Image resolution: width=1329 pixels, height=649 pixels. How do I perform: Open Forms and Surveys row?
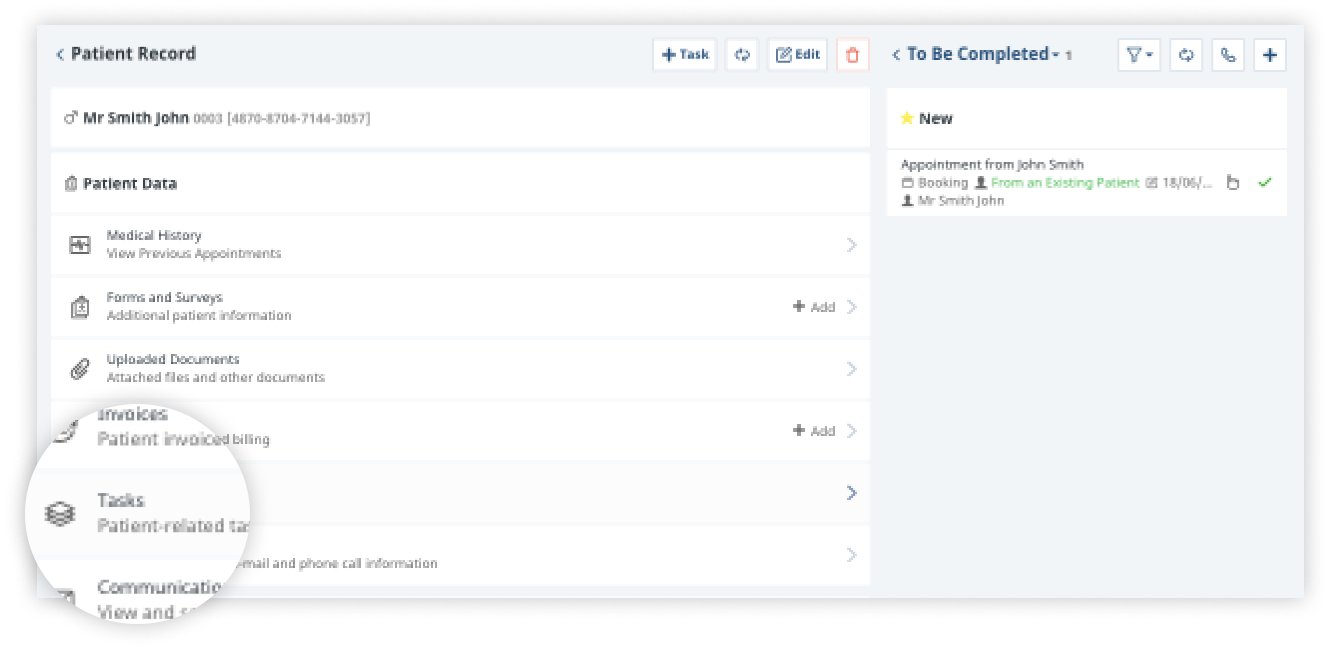point(460,307)
